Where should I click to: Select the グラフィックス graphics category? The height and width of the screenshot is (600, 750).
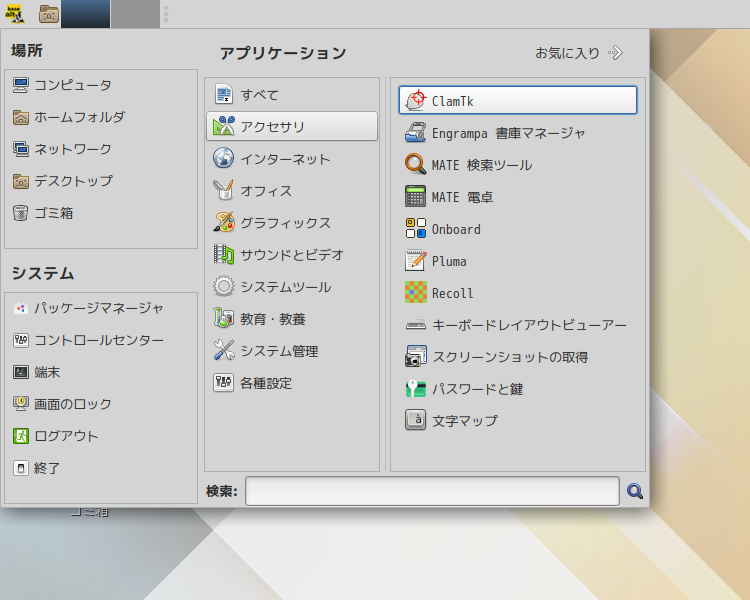click(292, 222)
